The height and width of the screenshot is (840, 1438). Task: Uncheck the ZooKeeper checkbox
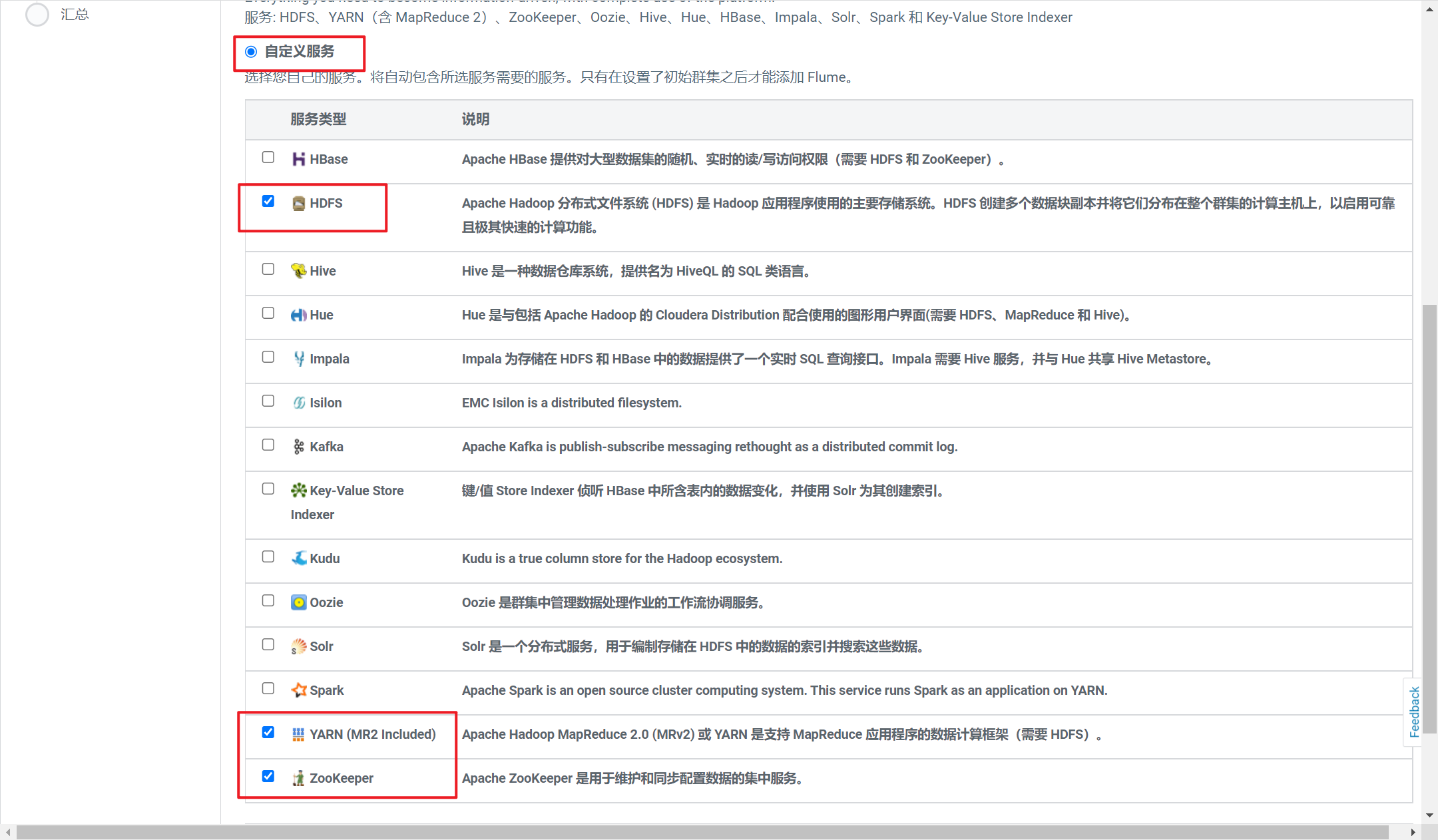click(x=268, y=776)
